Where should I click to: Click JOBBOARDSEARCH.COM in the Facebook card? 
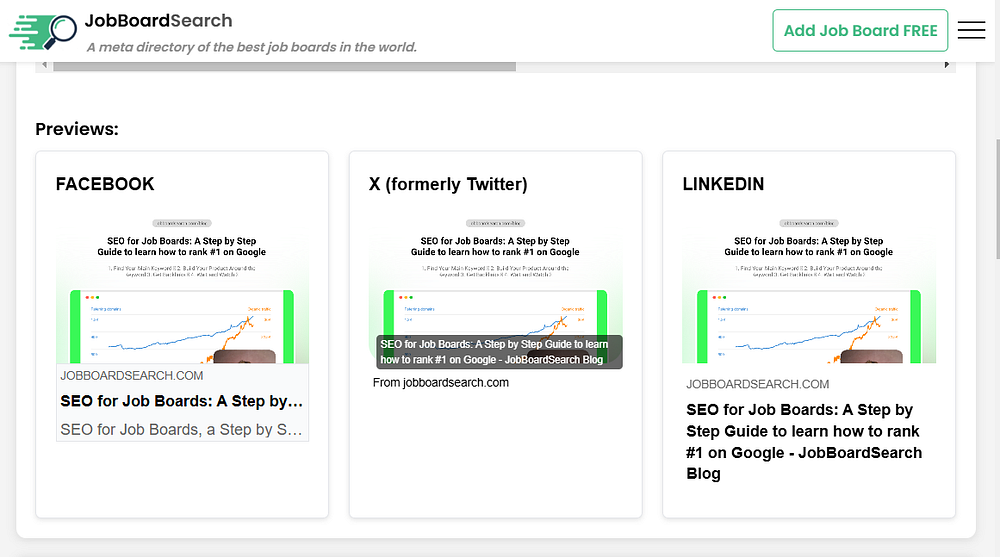(x=132, y=376)
